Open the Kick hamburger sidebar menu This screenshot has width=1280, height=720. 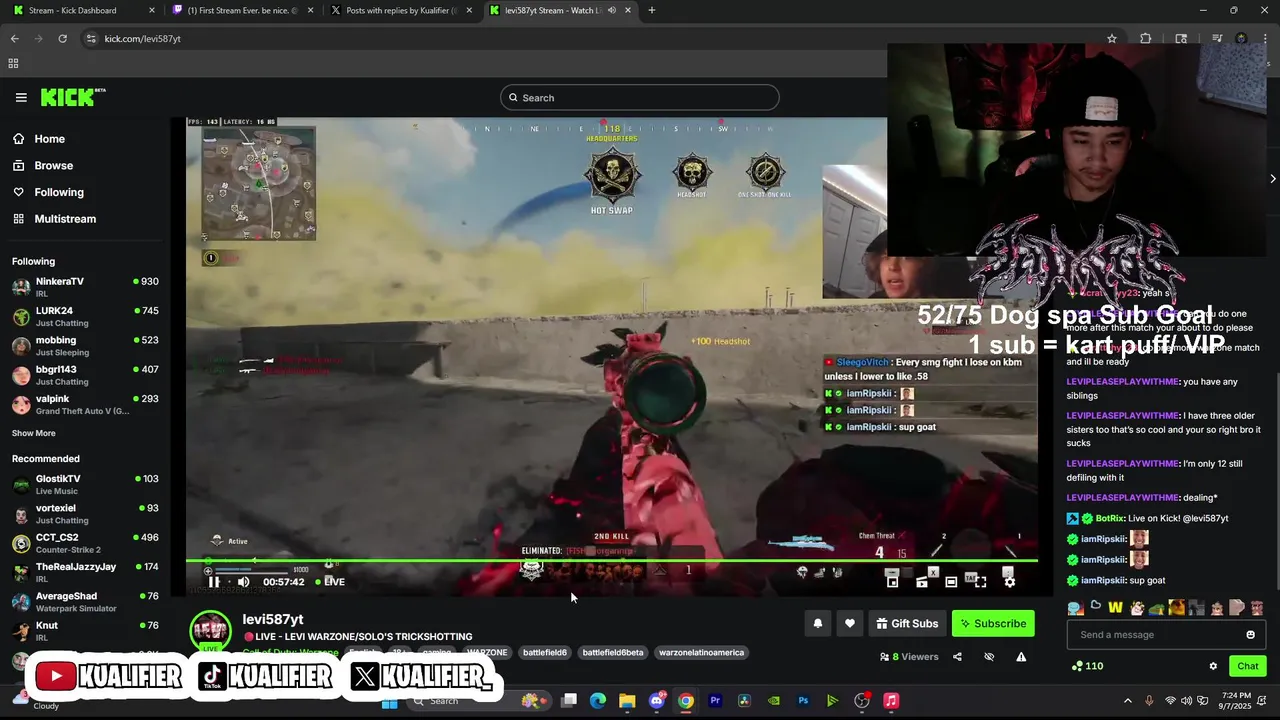(21, 97)
